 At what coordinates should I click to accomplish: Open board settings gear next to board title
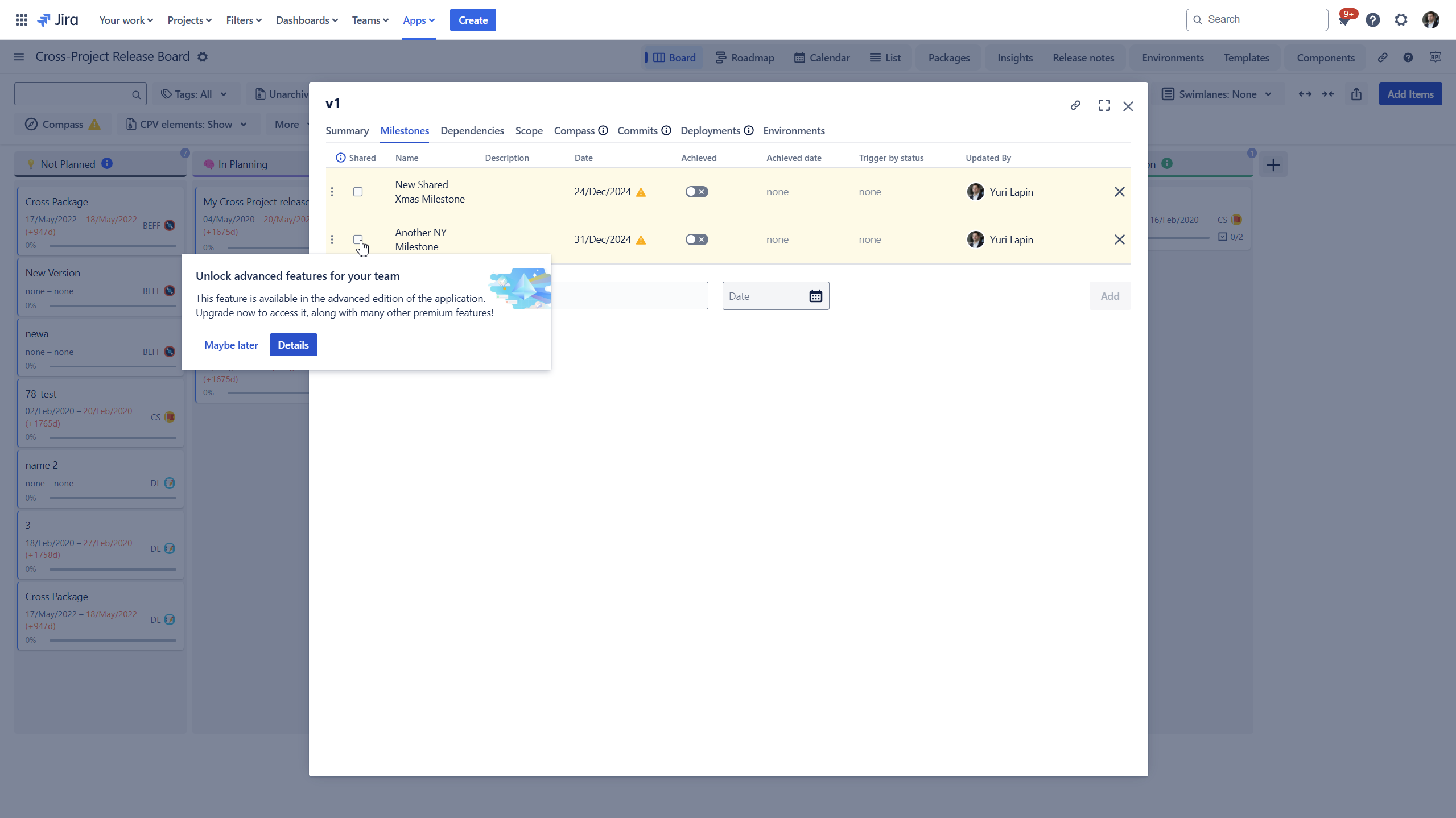[202, 56]
